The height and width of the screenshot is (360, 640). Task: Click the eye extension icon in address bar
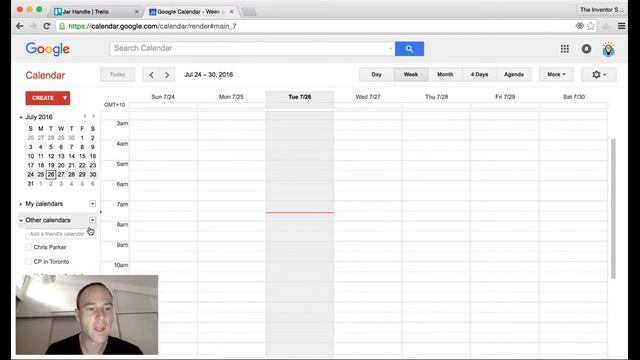tap(579, 26)
